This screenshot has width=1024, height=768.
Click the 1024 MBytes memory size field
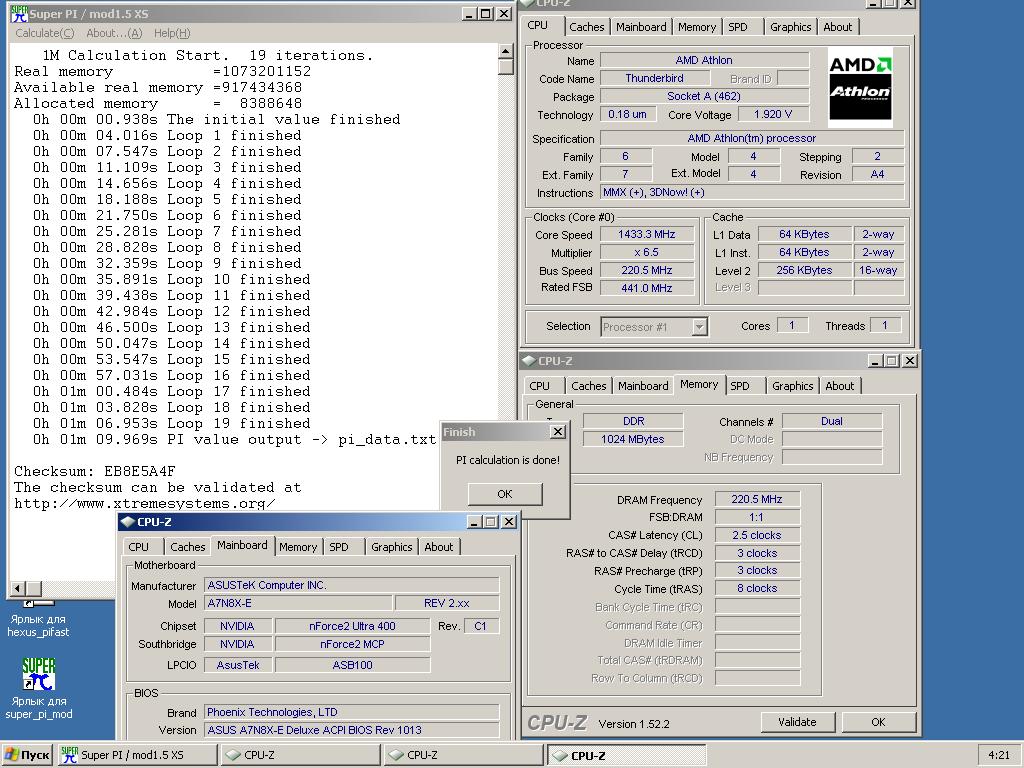coord(633,440)
